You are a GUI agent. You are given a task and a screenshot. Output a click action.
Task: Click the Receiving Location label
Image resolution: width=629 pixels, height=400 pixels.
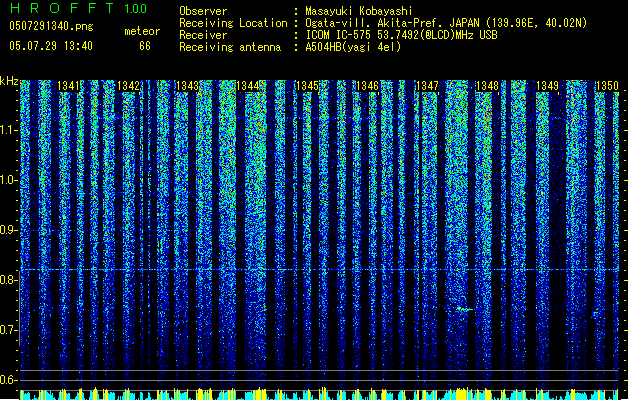(x=233, y=23)
